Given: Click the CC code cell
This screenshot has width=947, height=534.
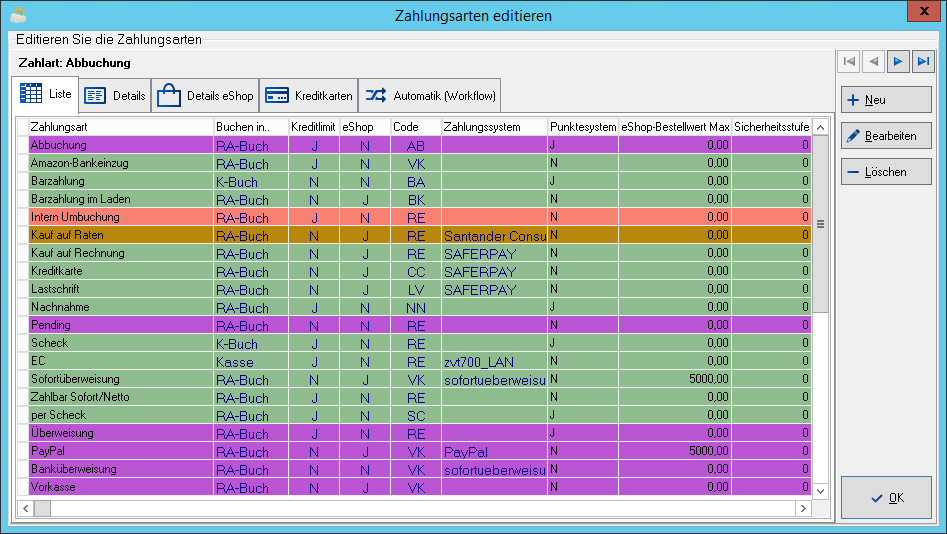Looking at the screenshot, I should point(416,272).
